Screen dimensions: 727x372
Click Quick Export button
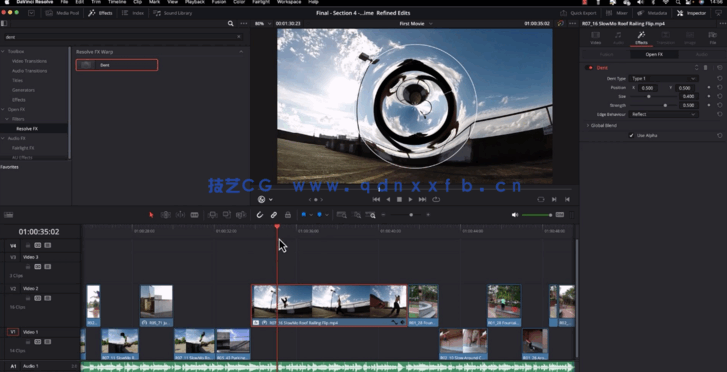click(x=578, y=13)
